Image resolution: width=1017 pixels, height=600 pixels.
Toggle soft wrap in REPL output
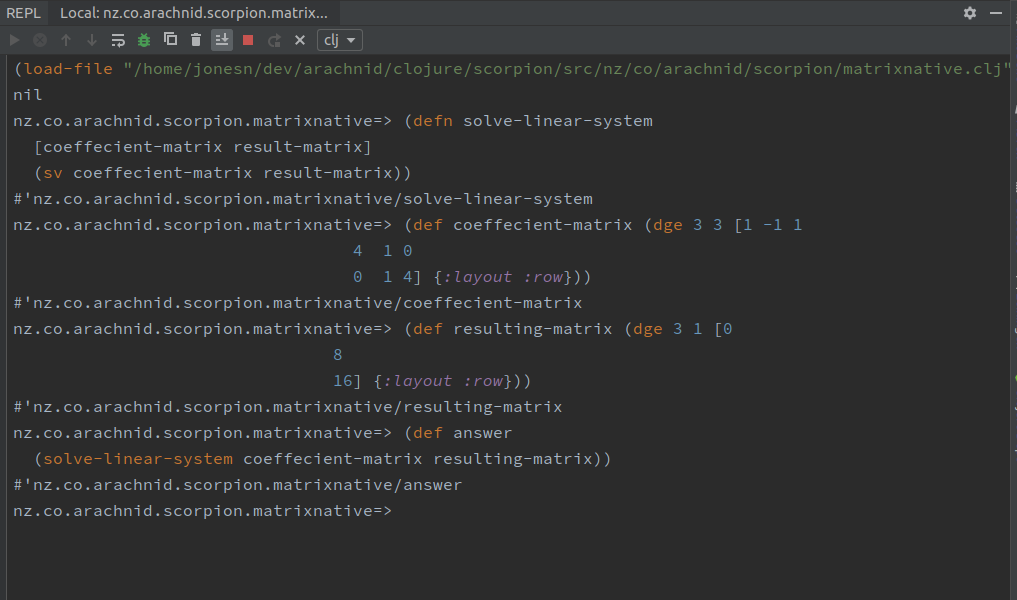pyautogui.click(x=118, y=40)
